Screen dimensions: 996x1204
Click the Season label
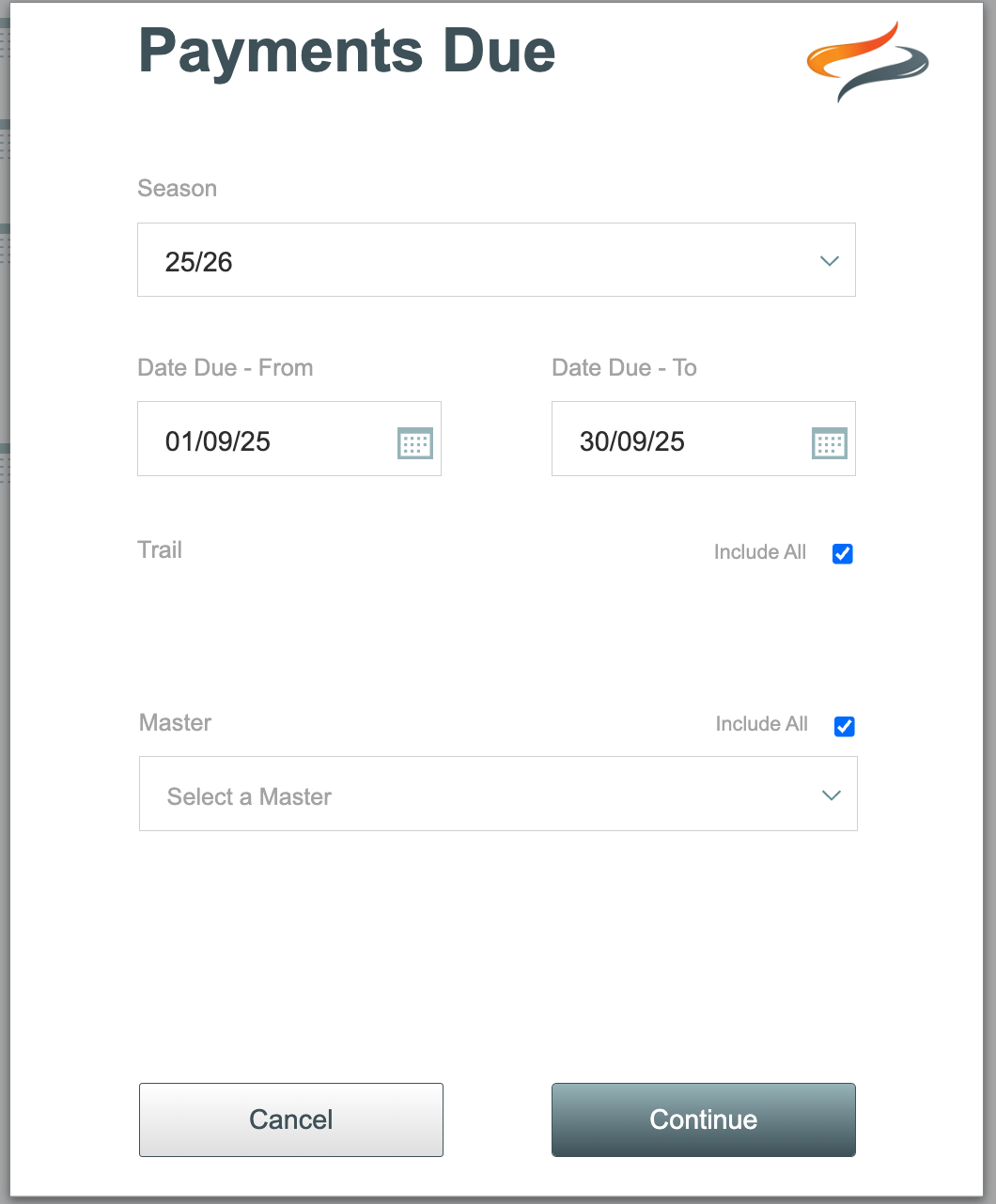[x=178, y=188]
